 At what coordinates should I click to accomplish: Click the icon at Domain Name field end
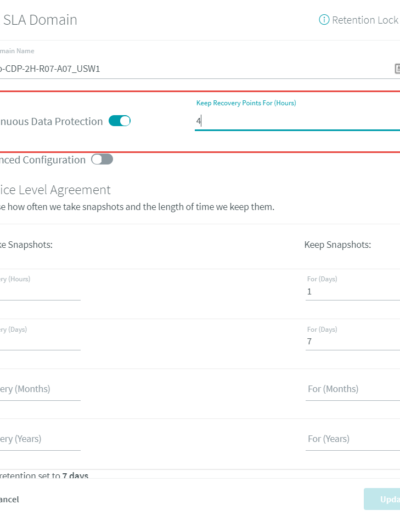pos(397,69)
